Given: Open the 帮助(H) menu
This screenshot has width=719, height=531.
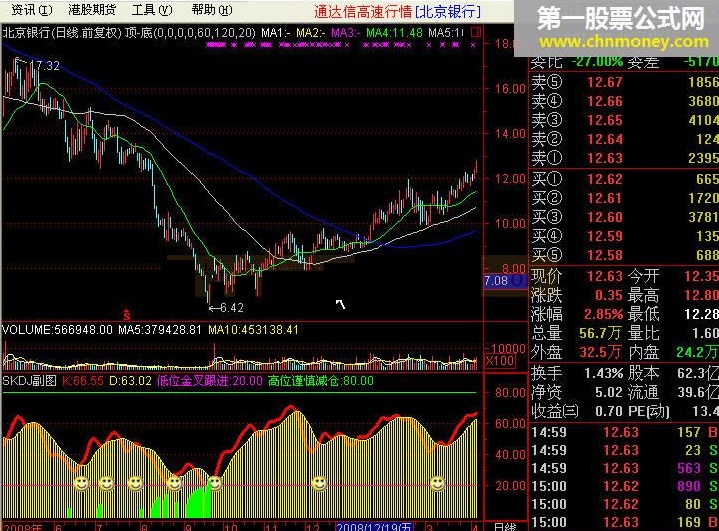Looking at the screenshot, I should [x=212, y=10].
